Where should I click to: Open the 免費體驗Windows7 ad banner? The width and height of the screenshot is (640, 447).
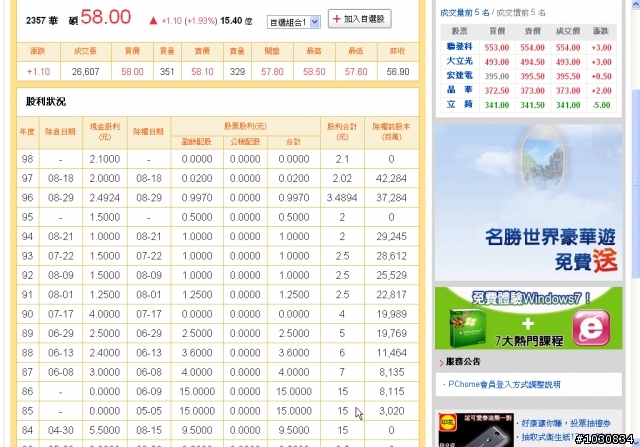coord(529,318)
